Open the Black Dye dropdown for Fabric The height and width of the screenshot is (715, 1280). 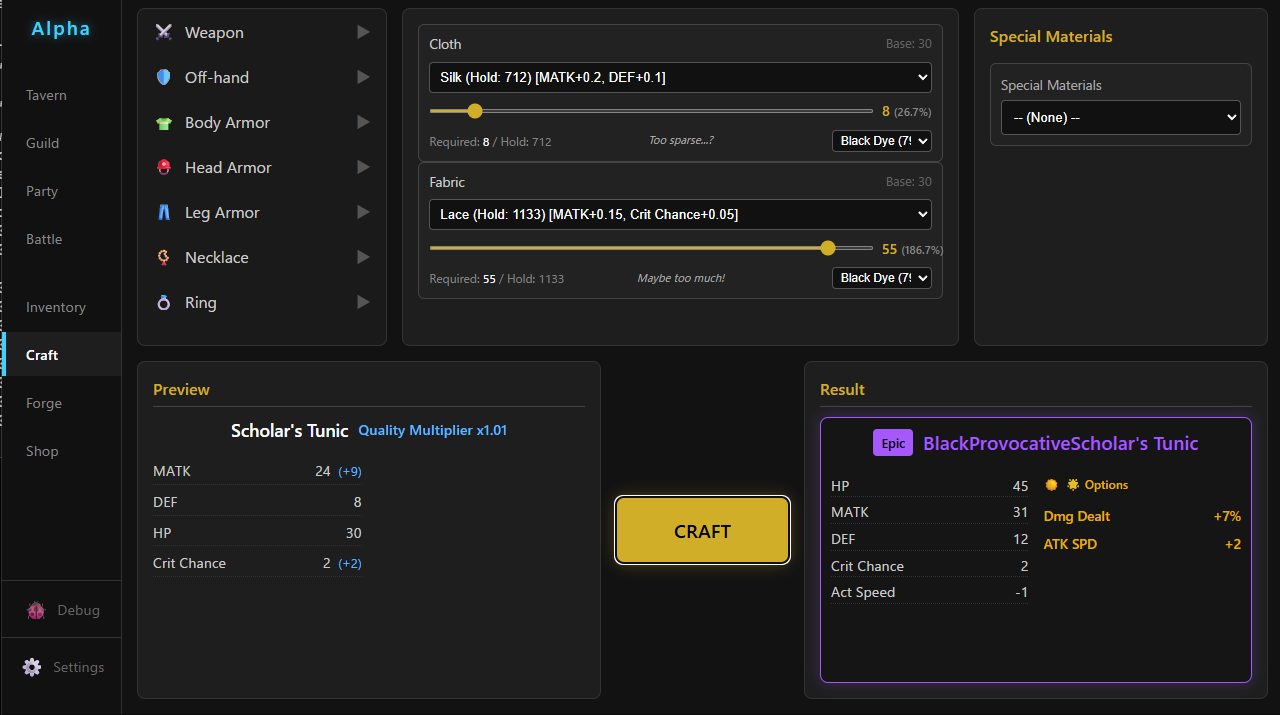881,277
